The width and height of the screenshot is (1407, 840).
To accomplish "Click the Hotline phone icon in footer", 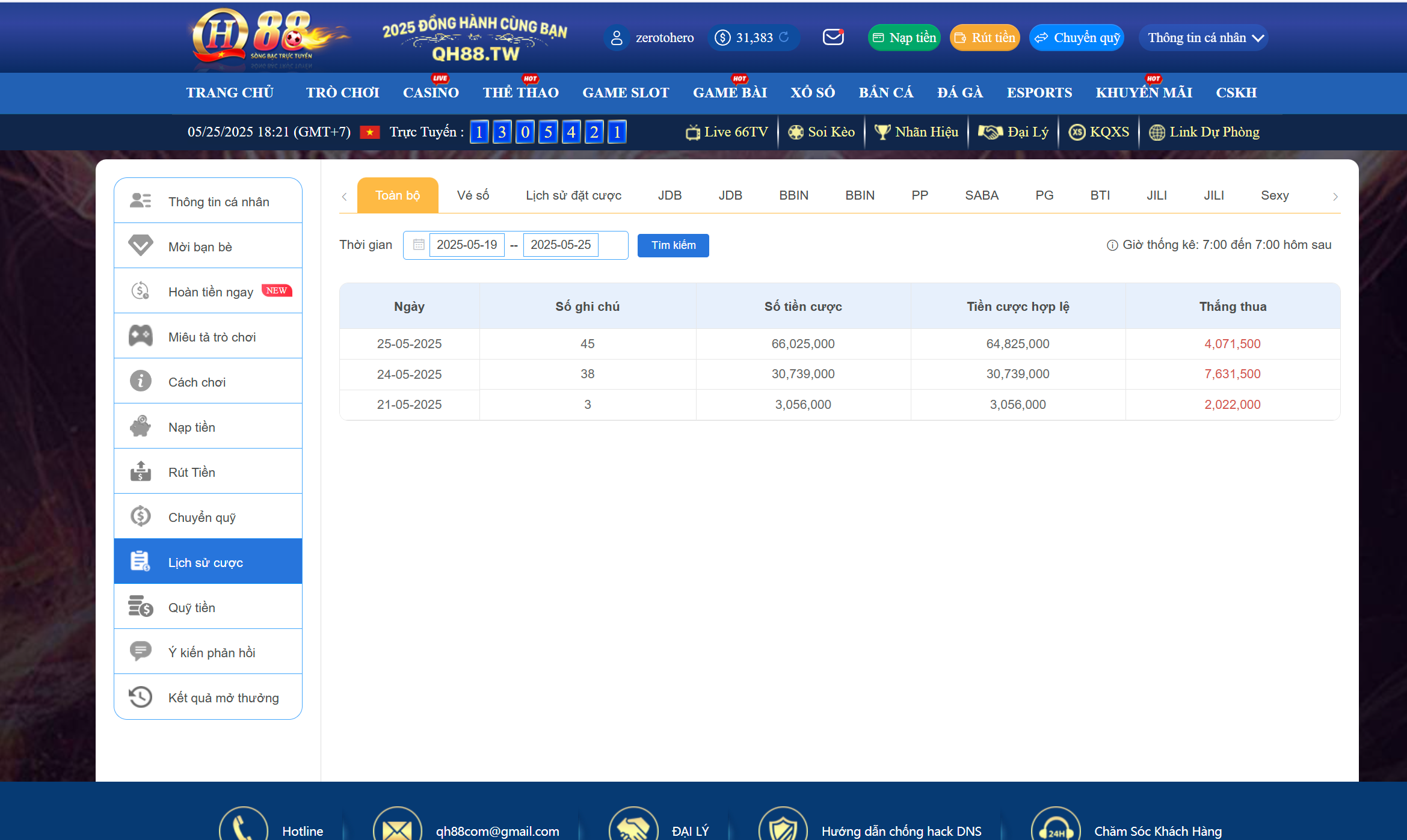I will pos(243,829).
